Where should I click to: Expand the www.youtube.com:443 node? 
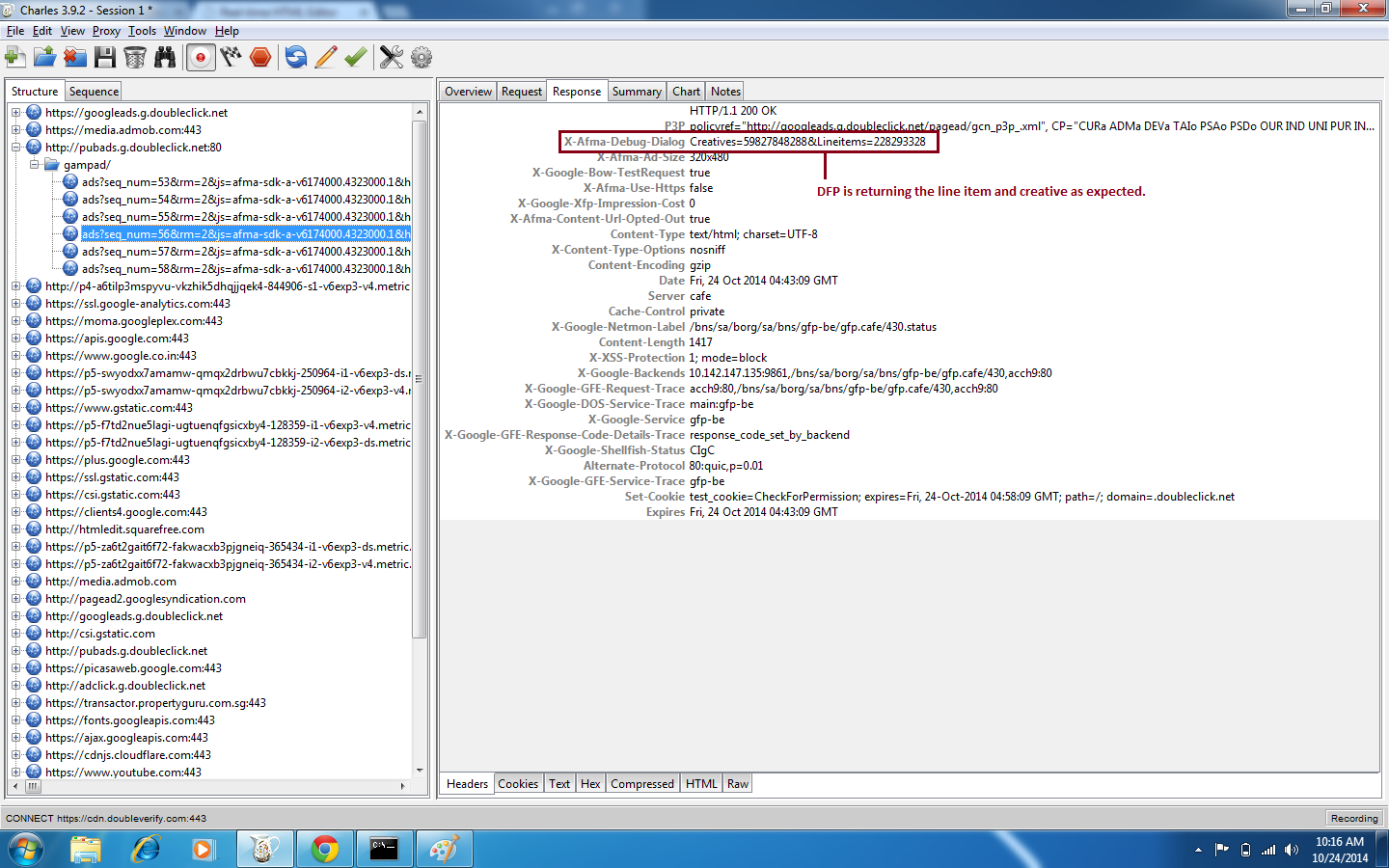[15, 773]
